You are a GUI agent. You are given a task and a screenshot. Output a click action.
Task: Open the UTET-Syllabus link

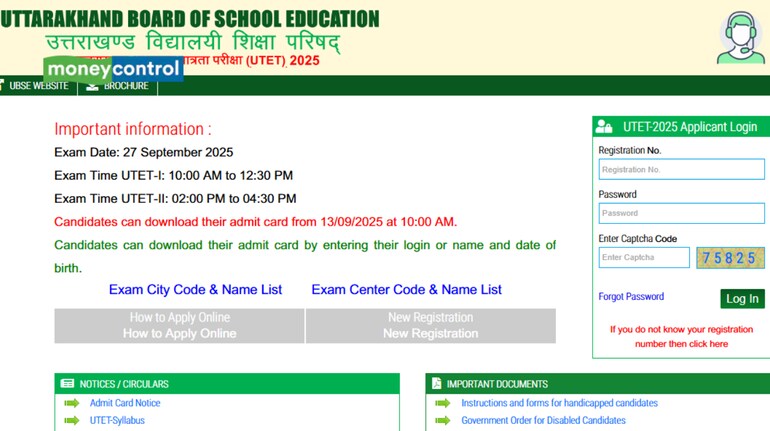tap(117, 421)
